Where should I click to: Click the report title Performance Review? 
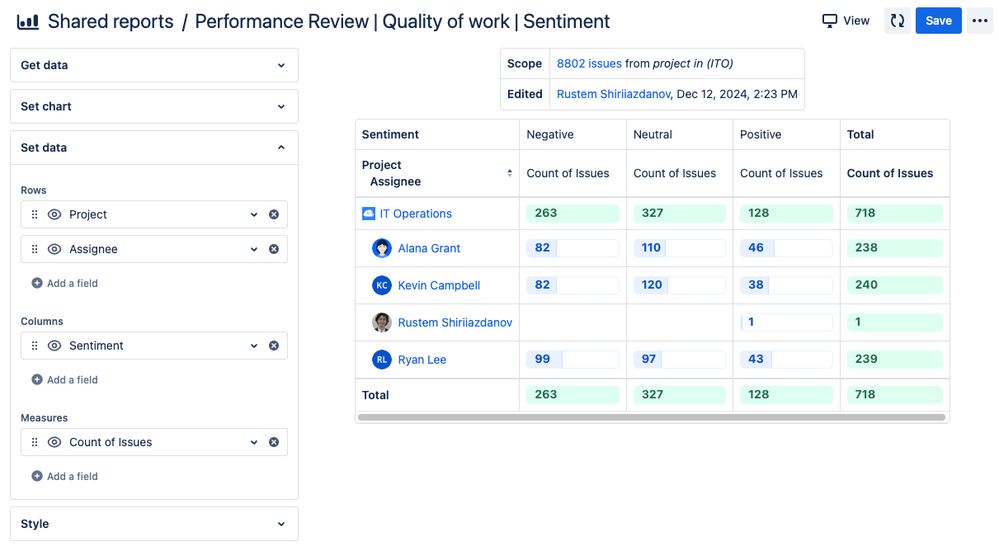point(402,22)
